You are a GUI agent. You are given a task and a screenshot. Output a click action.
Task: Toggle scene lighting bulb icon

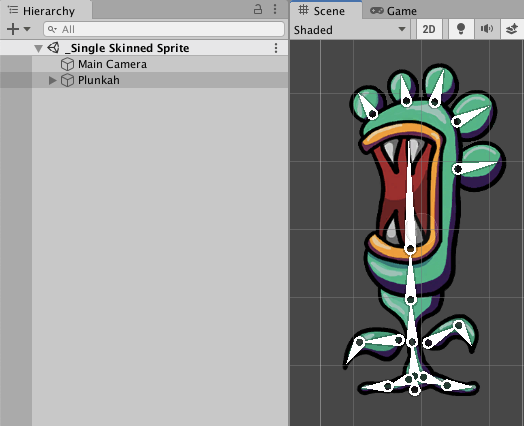tap(461, 29)
